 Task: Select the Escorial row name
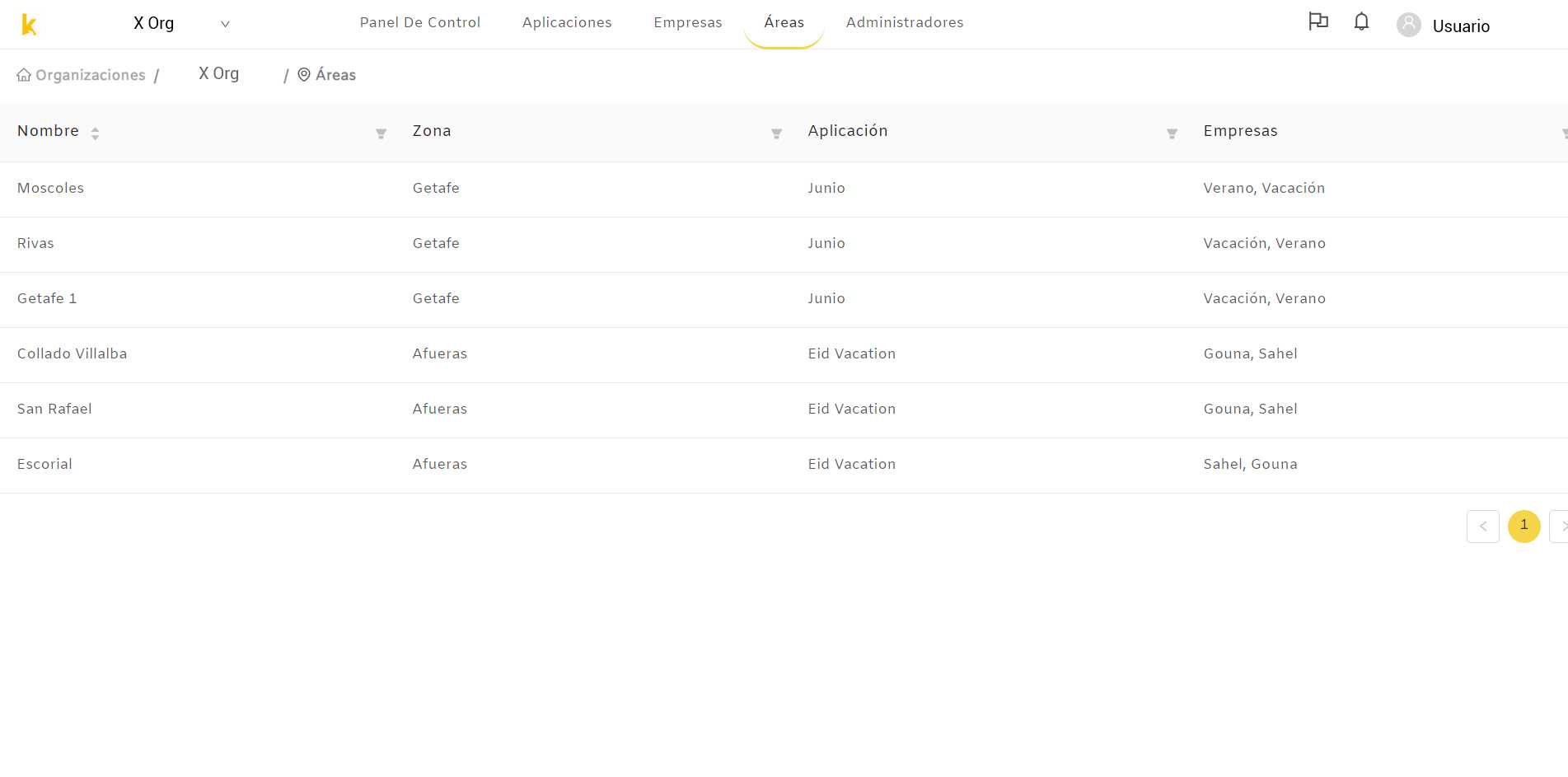(44, 464)
